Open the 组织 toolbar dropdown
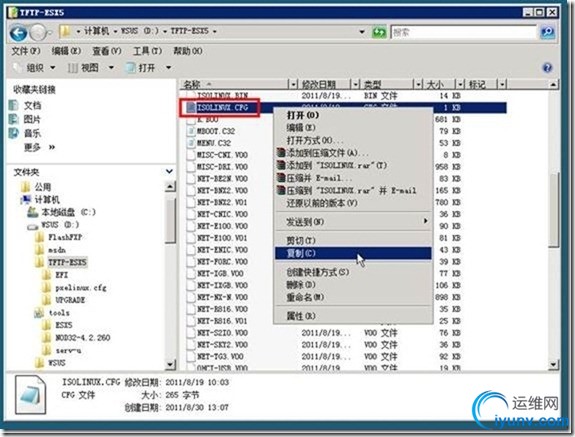 [x=35, y=68]
